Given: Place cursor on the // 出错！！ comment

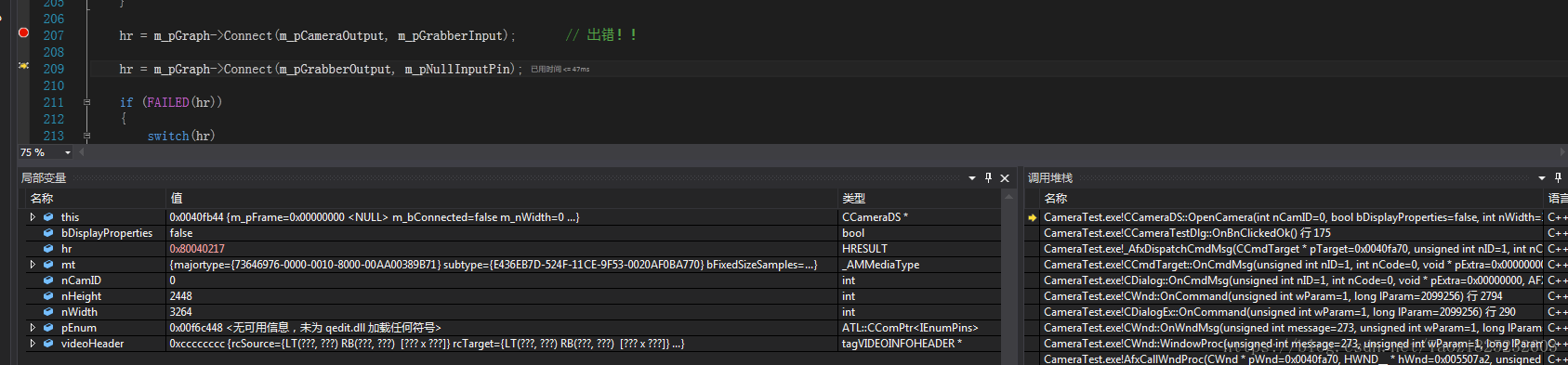Looking at the screenshot, I should (601, 35).
